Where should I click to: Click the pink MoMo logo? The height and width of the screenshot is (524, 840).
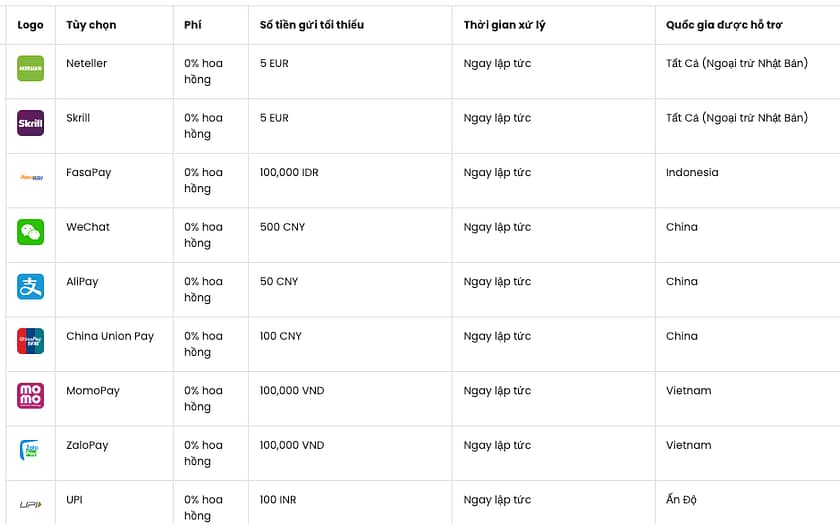click(31, 396)
